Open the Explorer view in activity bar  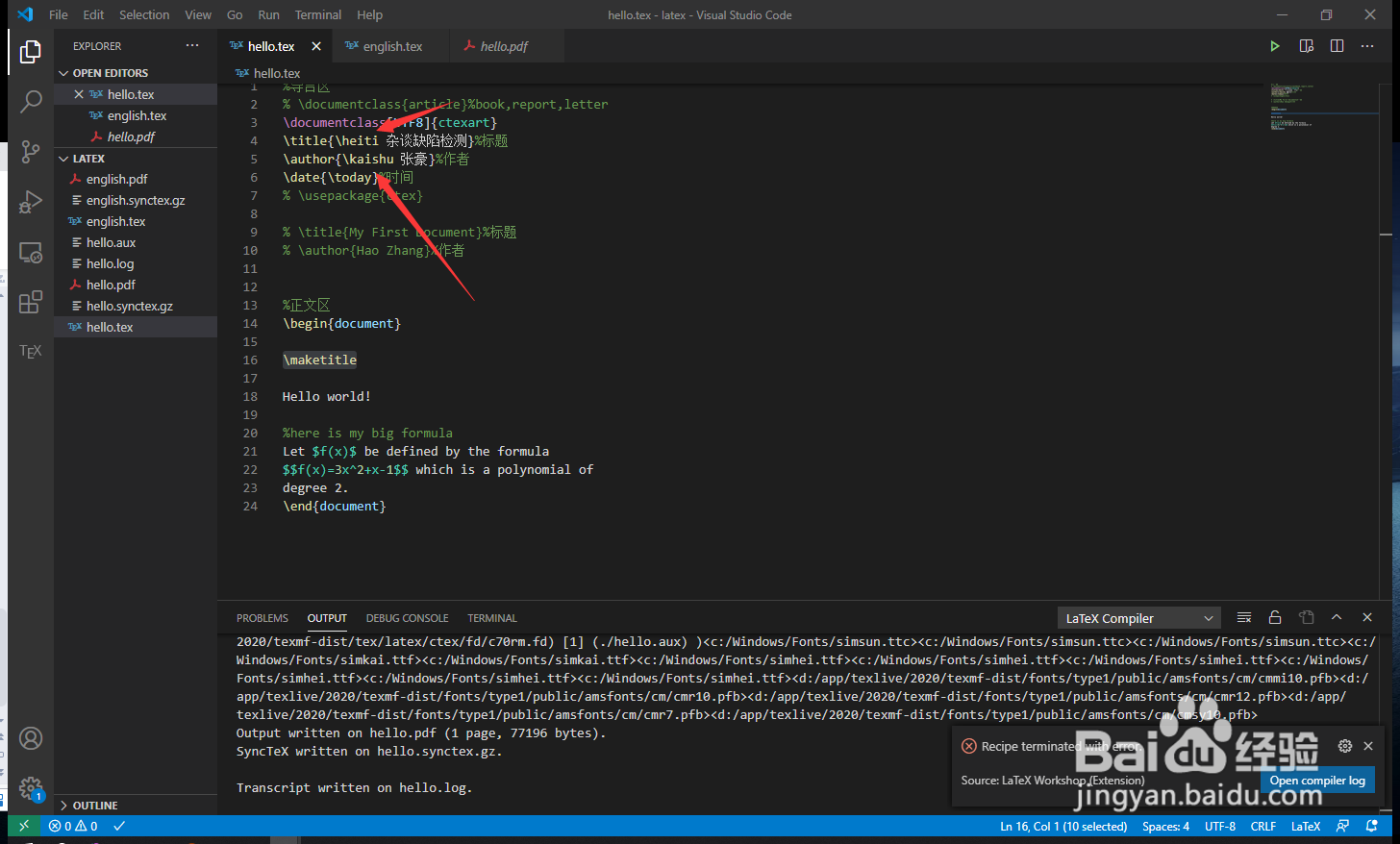pyautogui.click(x=31, y=51)
